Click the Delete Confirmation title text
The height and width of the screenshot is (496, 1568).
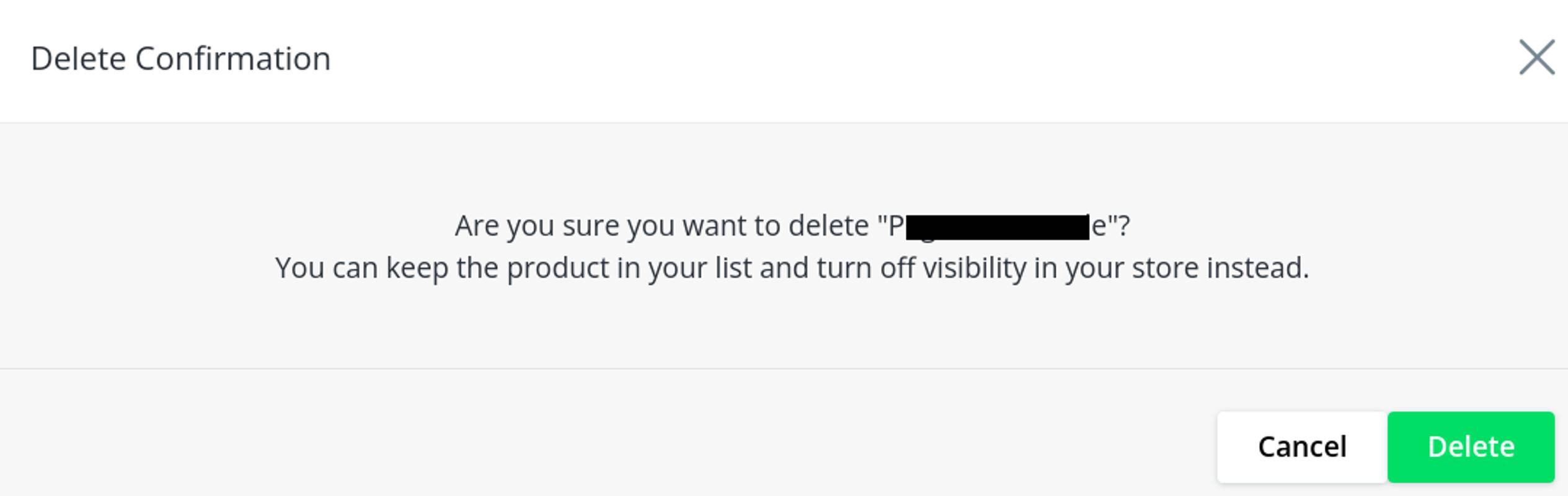(180, 58)
